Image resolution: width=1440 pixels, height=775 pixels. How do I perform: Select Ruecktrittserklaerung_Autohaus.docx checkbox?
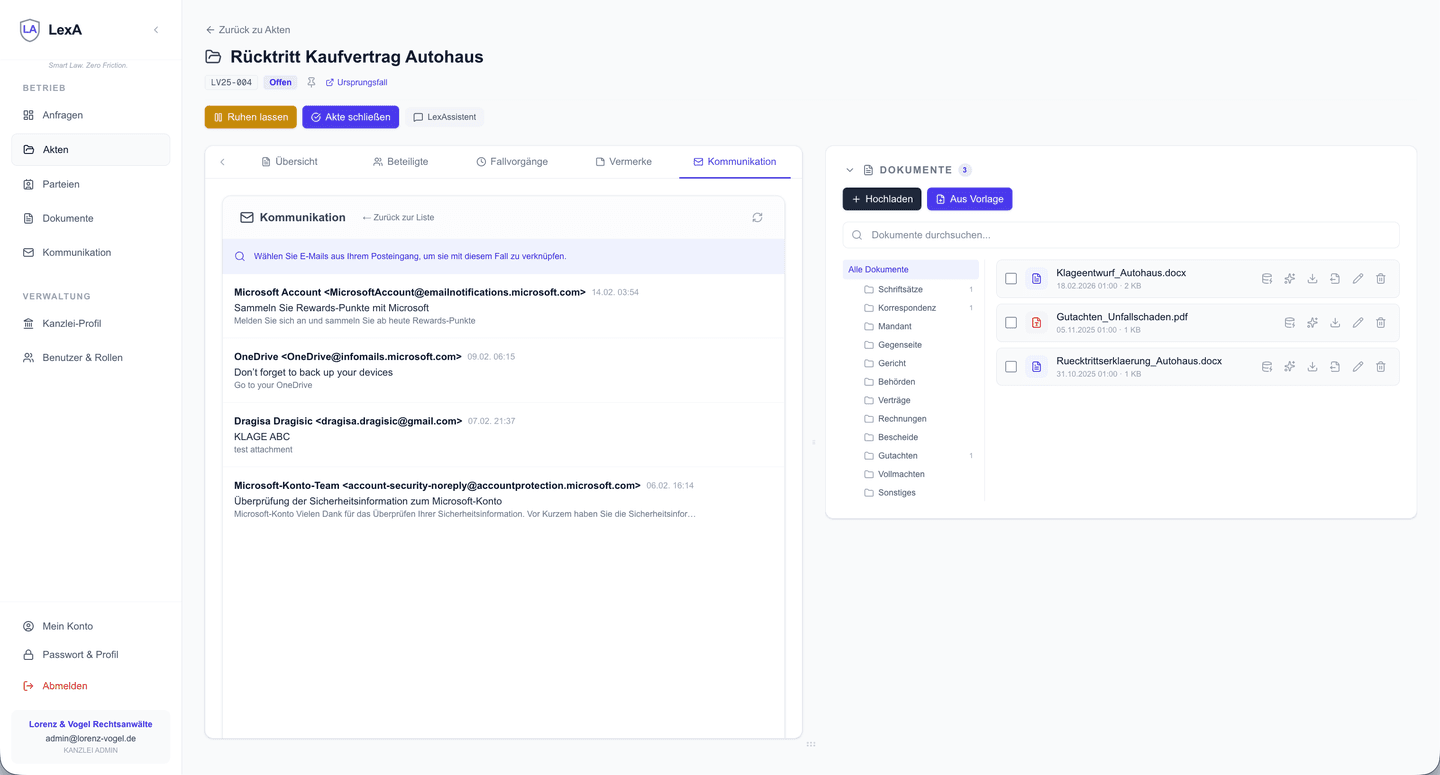coord(1011,367)
